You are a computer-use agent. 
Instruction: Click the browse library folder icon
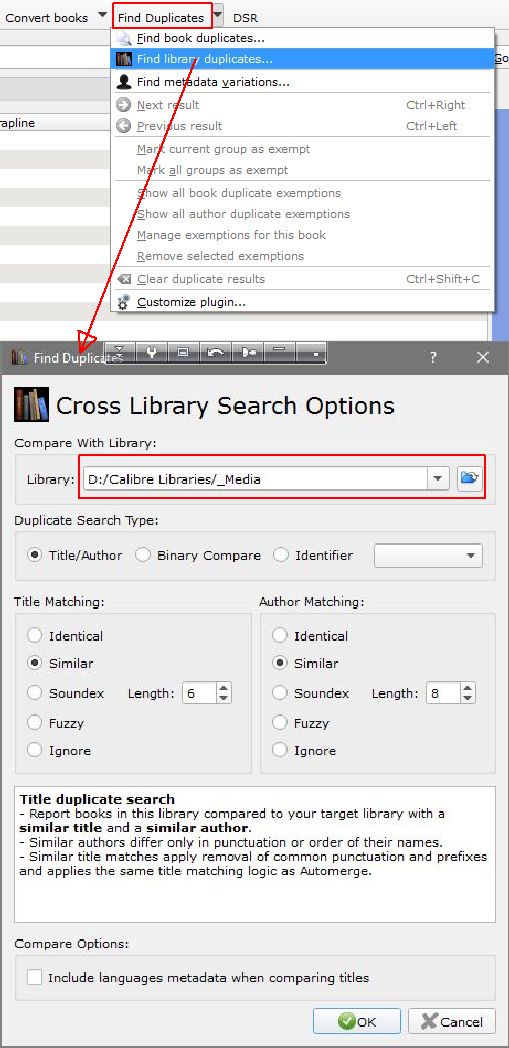point(470,479)
